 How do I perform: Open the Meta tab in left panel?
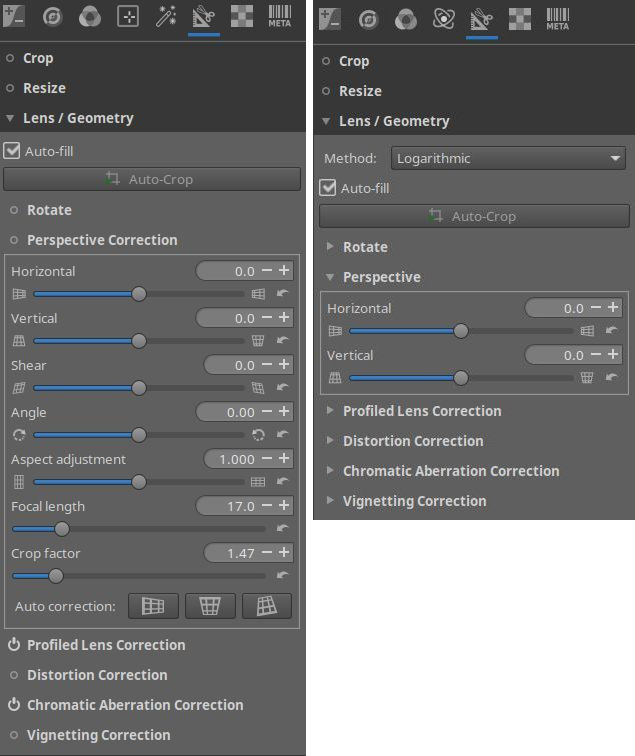coord(280,16)
